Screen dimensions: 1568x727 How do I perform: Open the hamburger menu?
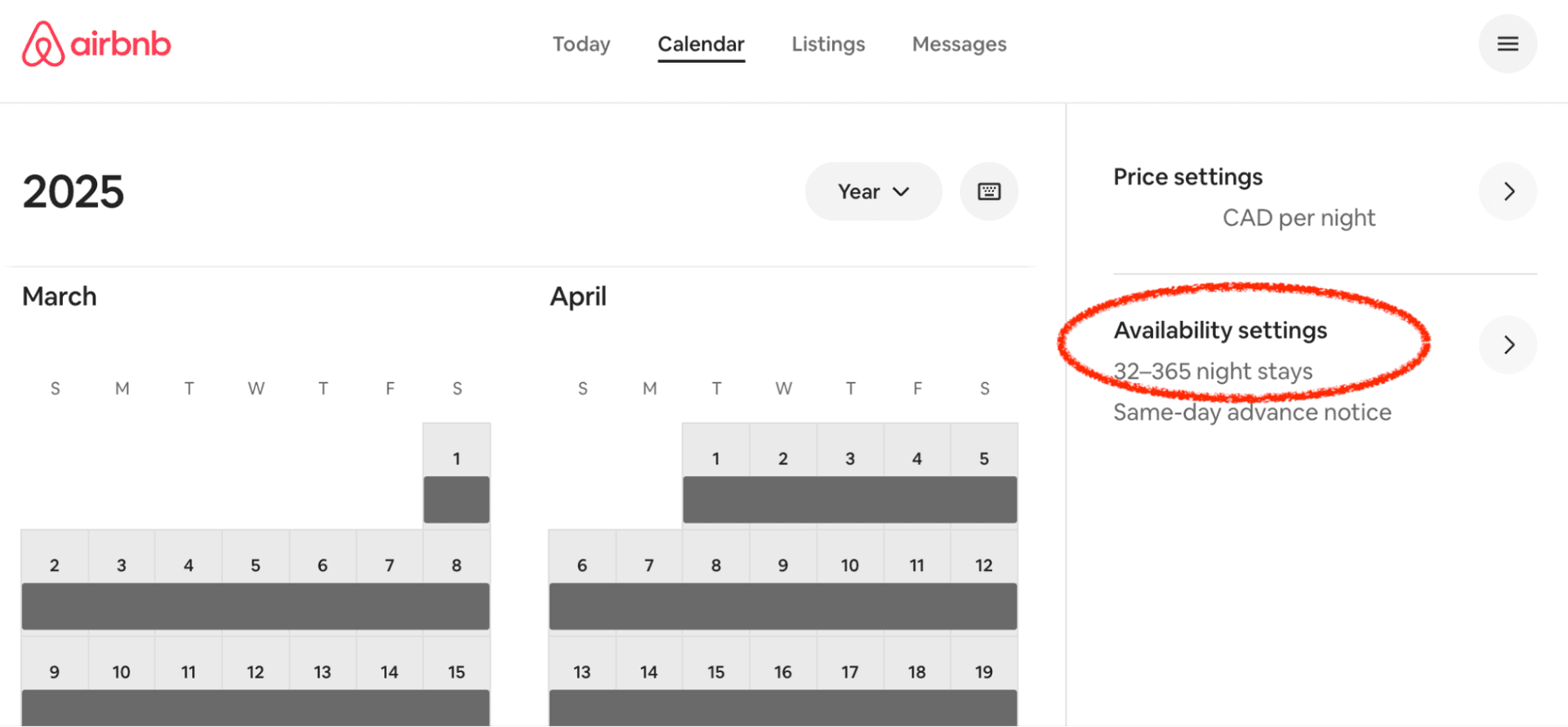click(1508, 43)
